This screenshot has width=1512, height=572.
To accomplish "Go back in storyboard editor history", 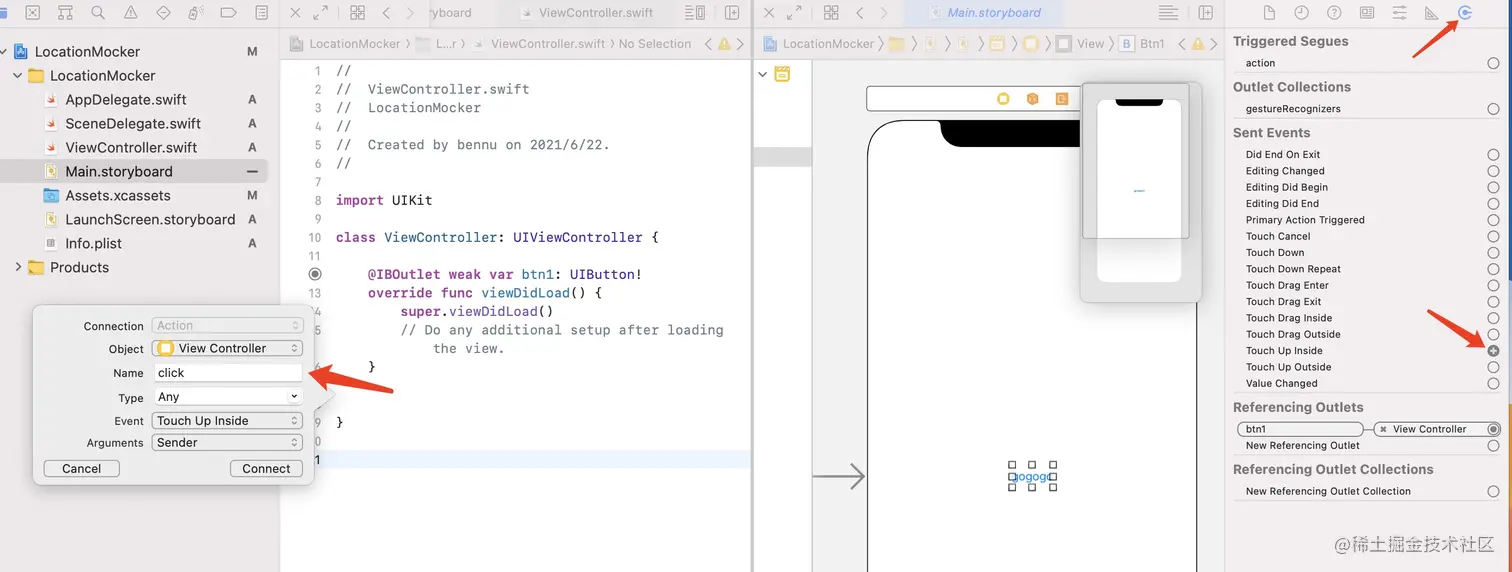I will point(859,13).
